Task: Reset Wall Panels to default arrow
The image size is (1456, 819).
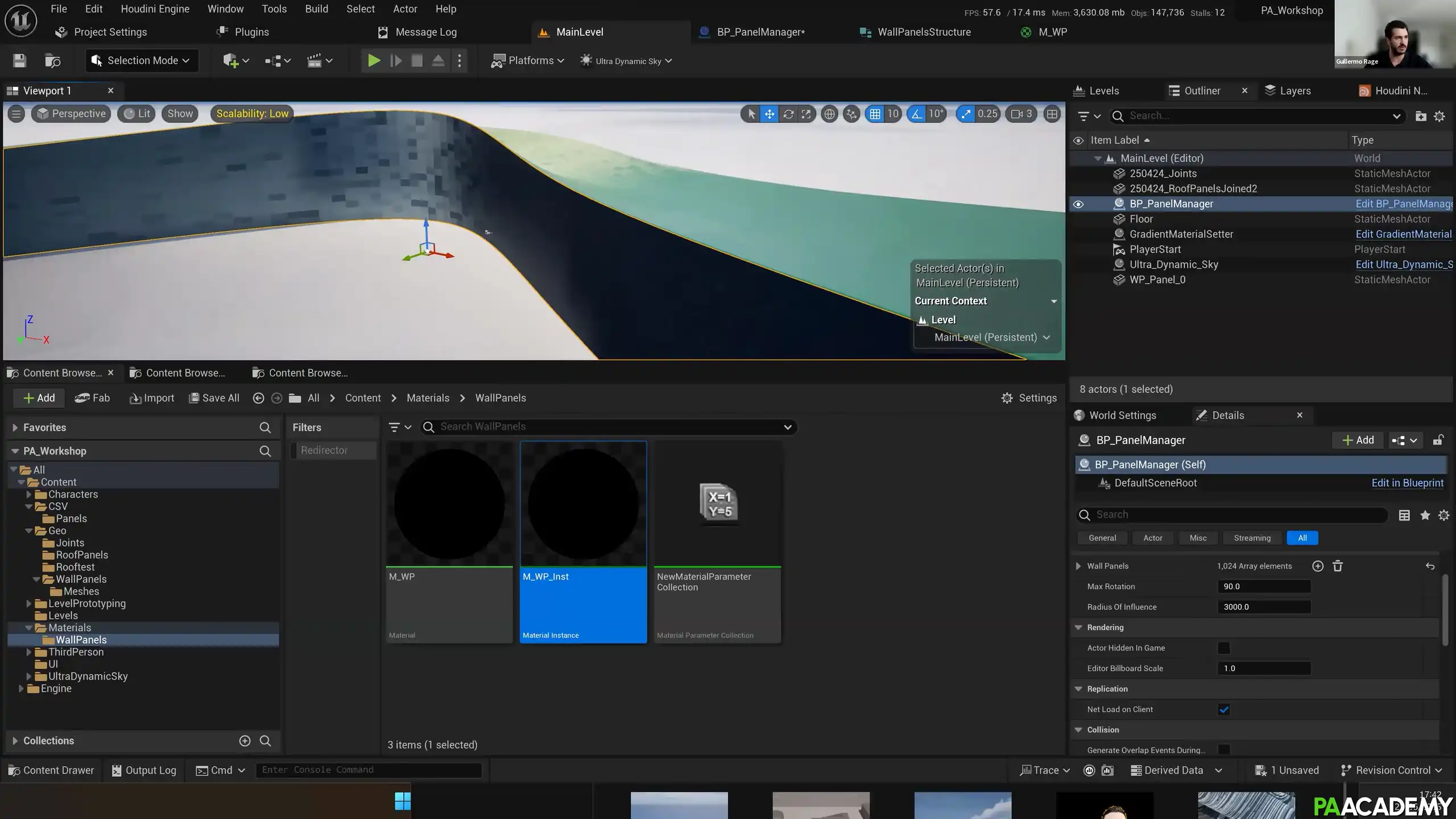Action: 1430,566
